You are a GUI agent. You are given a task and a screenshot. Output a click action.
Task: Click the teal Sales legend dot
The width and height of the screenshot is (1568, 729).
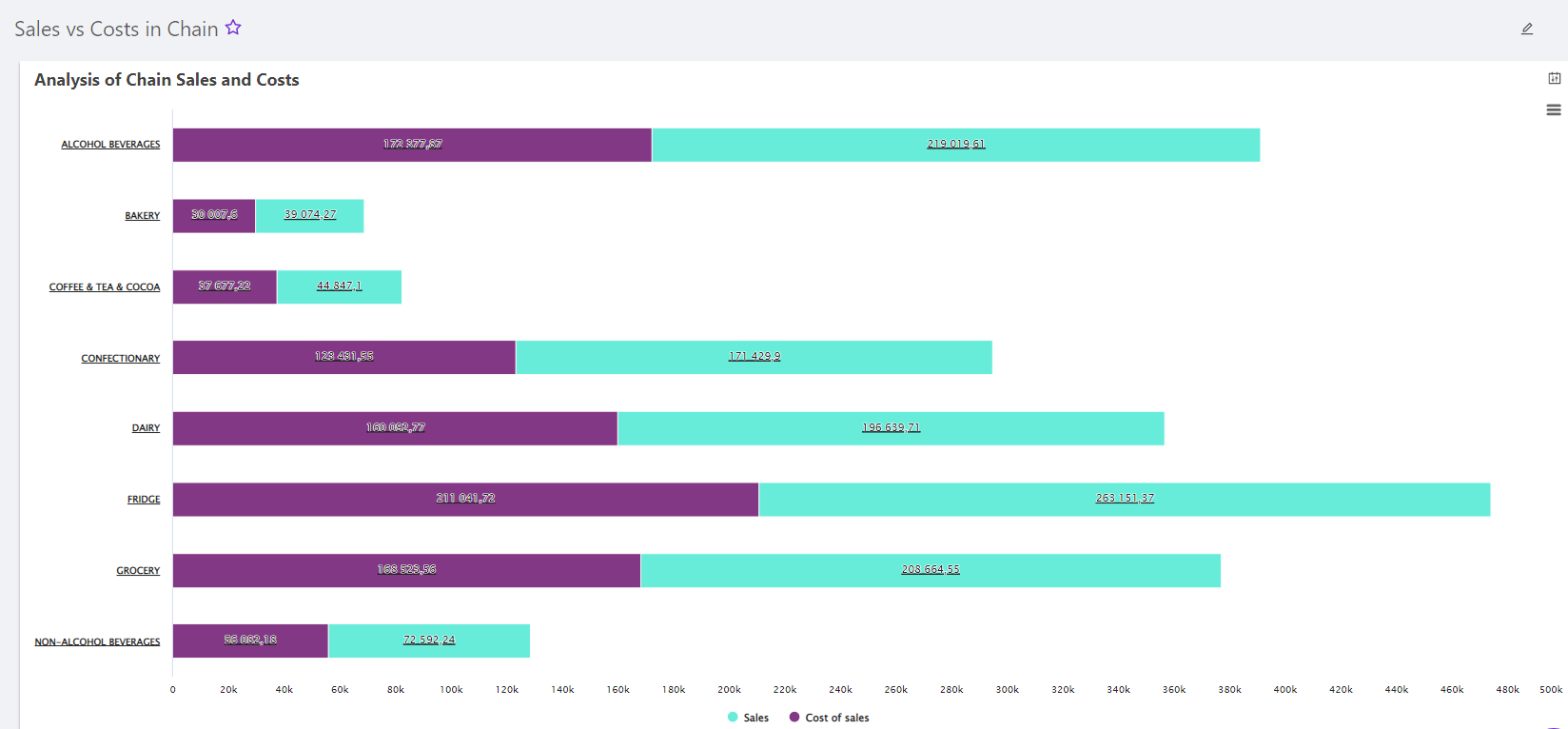click(733, 717)
